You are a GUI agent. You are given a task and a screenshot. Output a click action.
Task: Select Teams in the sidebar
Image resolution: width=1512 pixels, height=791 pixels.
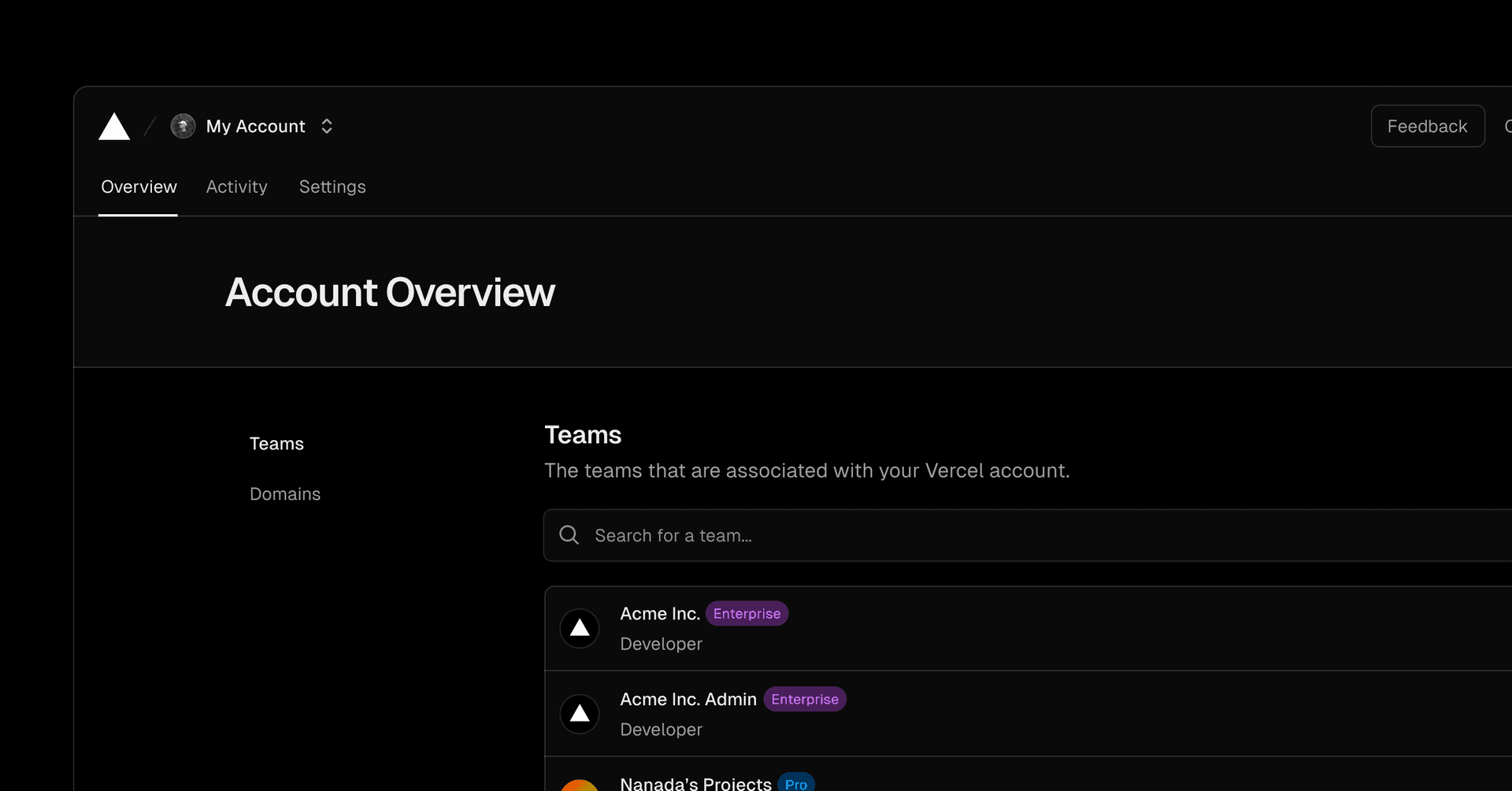276,444
